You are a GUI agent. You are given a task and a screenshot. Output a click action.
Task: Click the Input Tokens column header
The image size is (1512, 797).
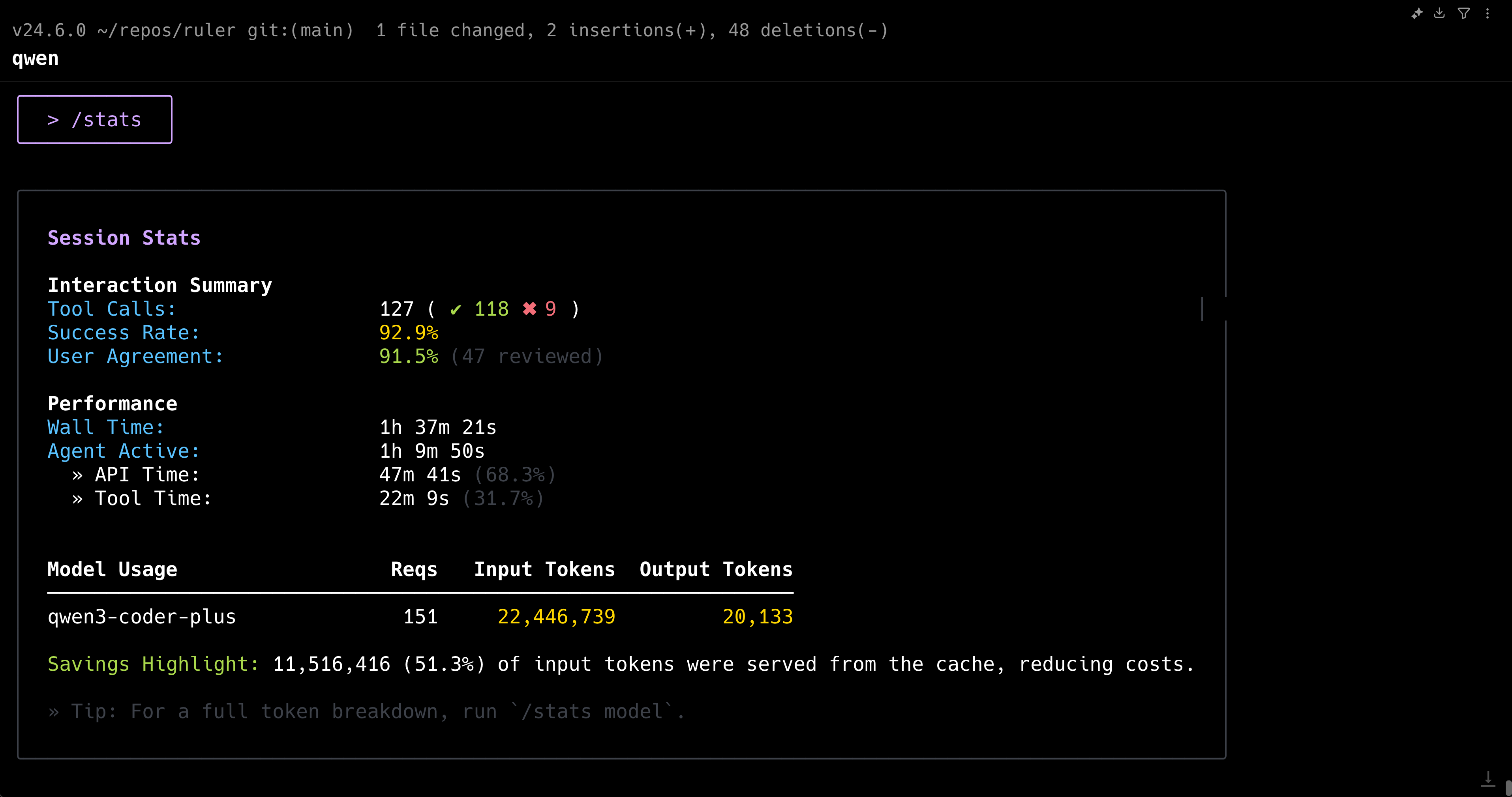[544, 569]
